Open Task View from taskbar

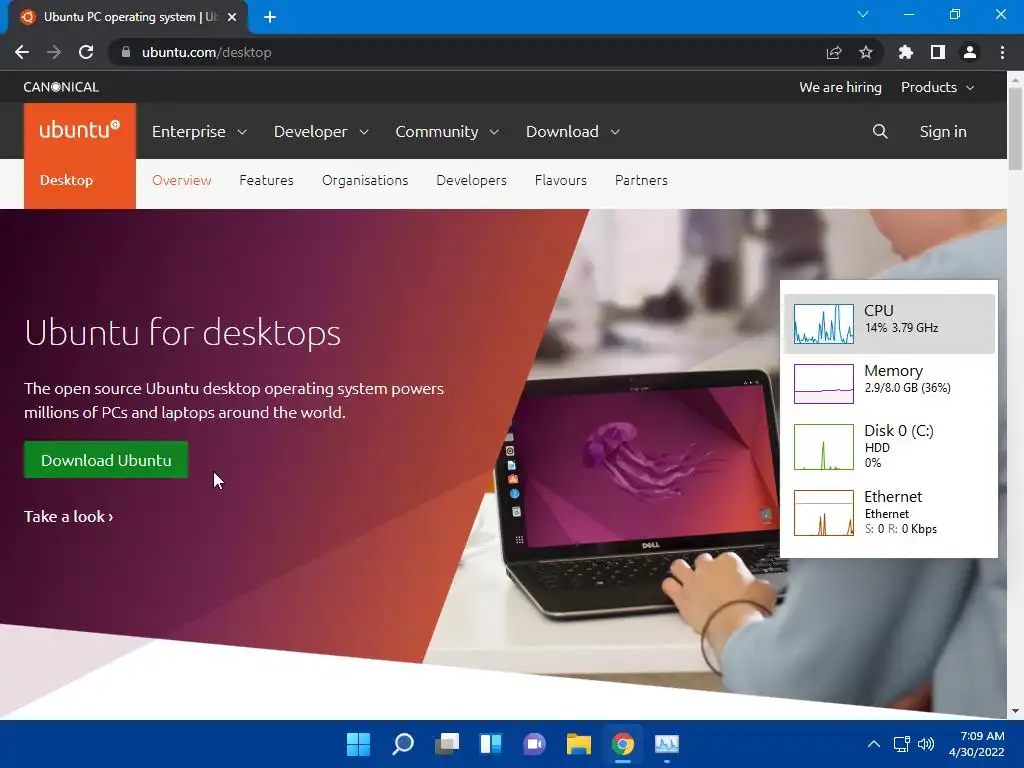tap(447, 744)
